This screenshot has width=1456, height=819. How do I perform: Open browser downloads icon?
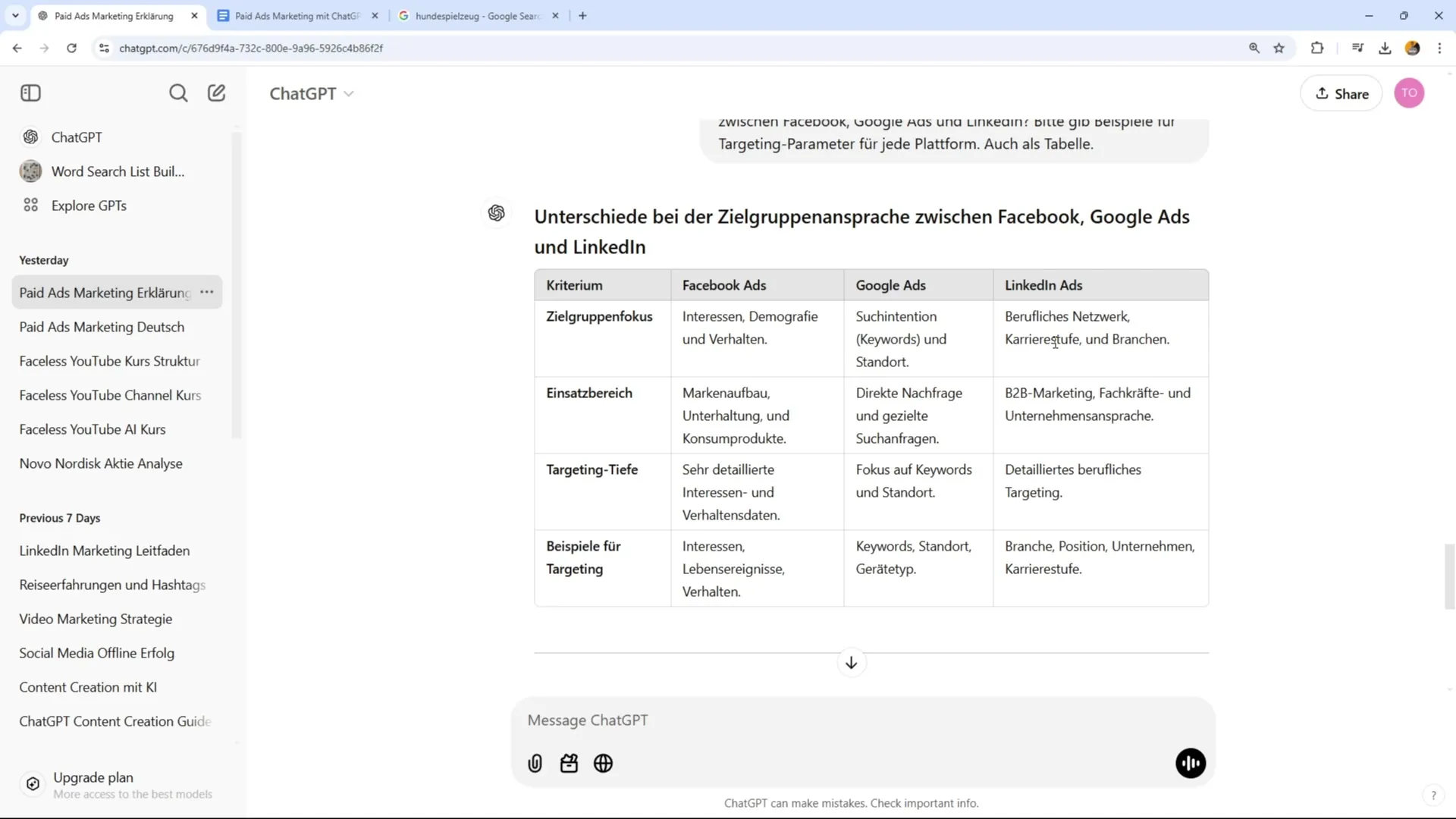pyautogui.click(x=1385, y=48)
